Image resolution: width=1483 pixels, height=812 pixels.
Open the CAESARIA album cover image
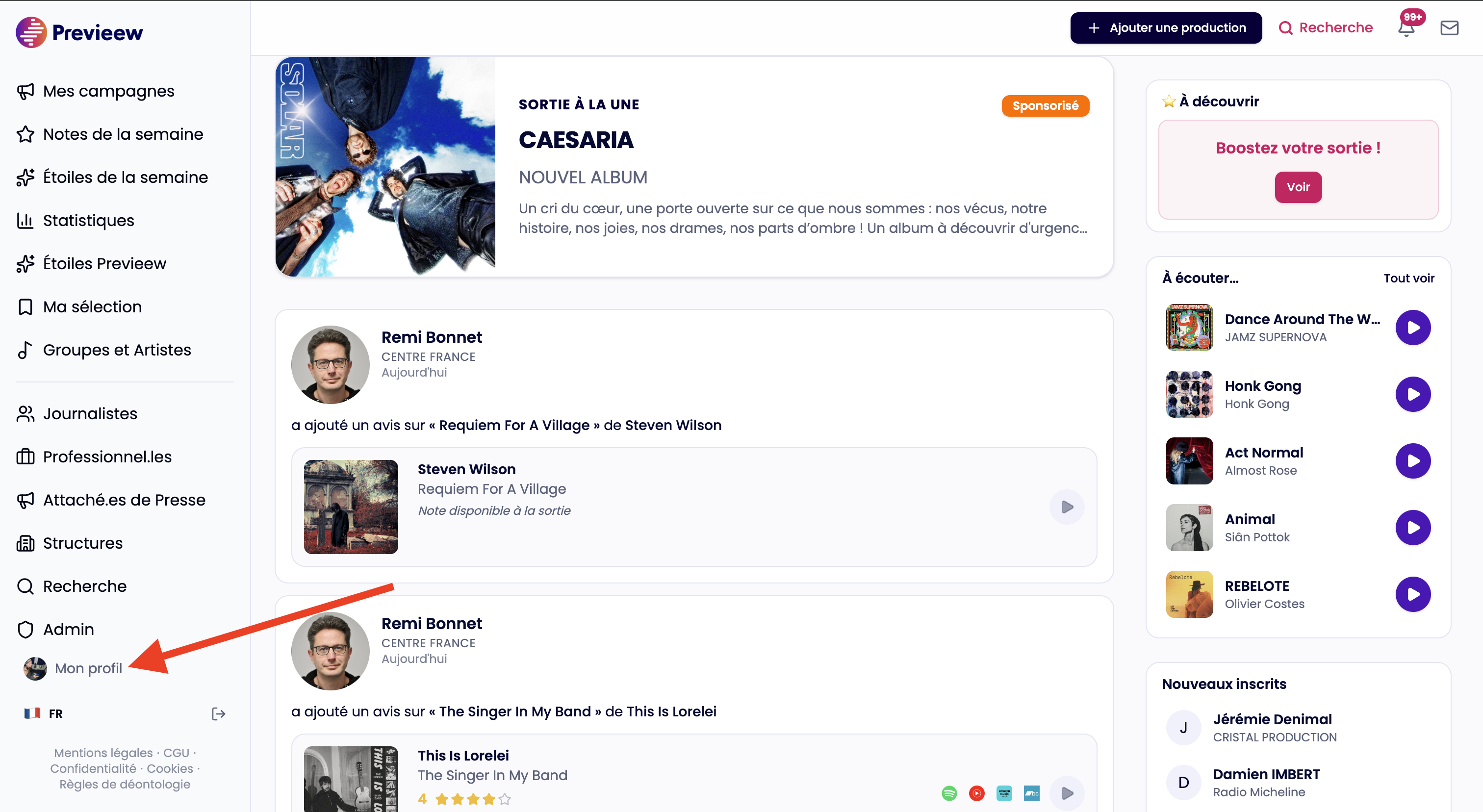point(385,166)
